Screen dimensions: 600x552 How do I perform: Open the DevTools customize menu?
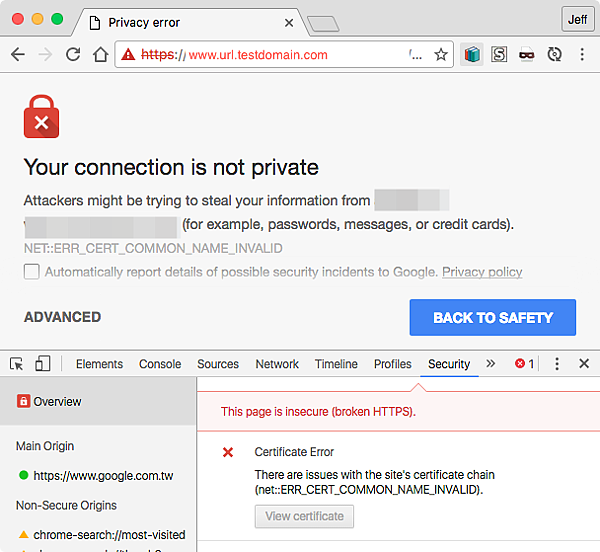pyautogui.click(x=557, y=364)
